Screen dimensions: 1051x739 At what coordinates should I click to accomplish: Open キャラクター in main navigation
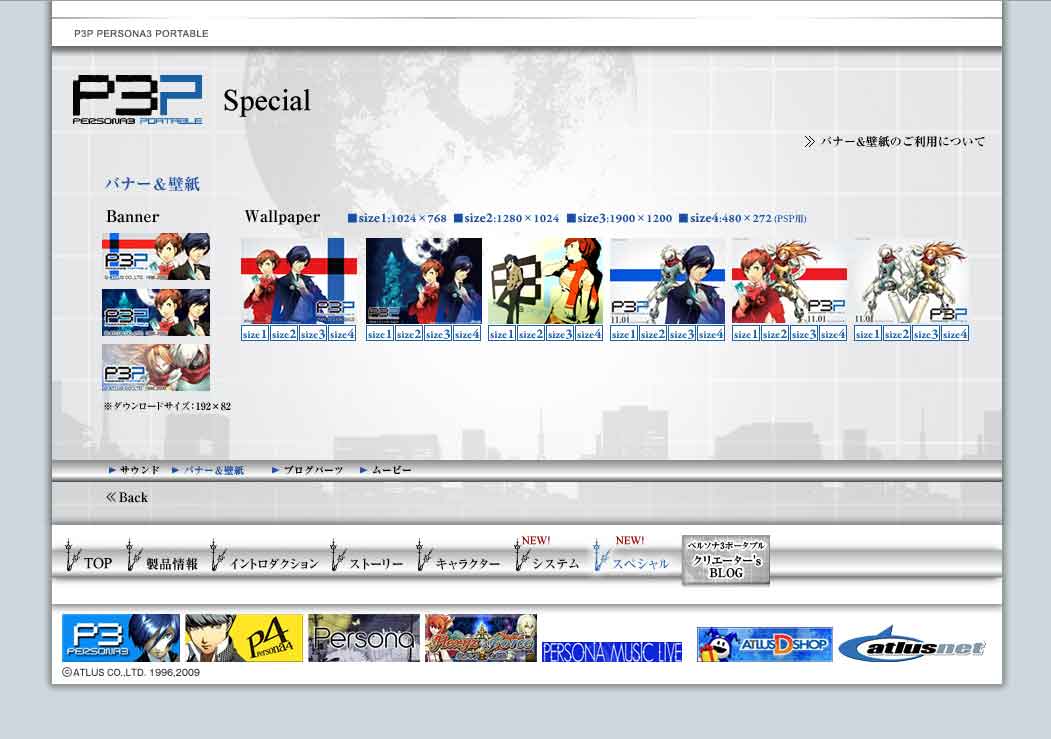[458, 558]
